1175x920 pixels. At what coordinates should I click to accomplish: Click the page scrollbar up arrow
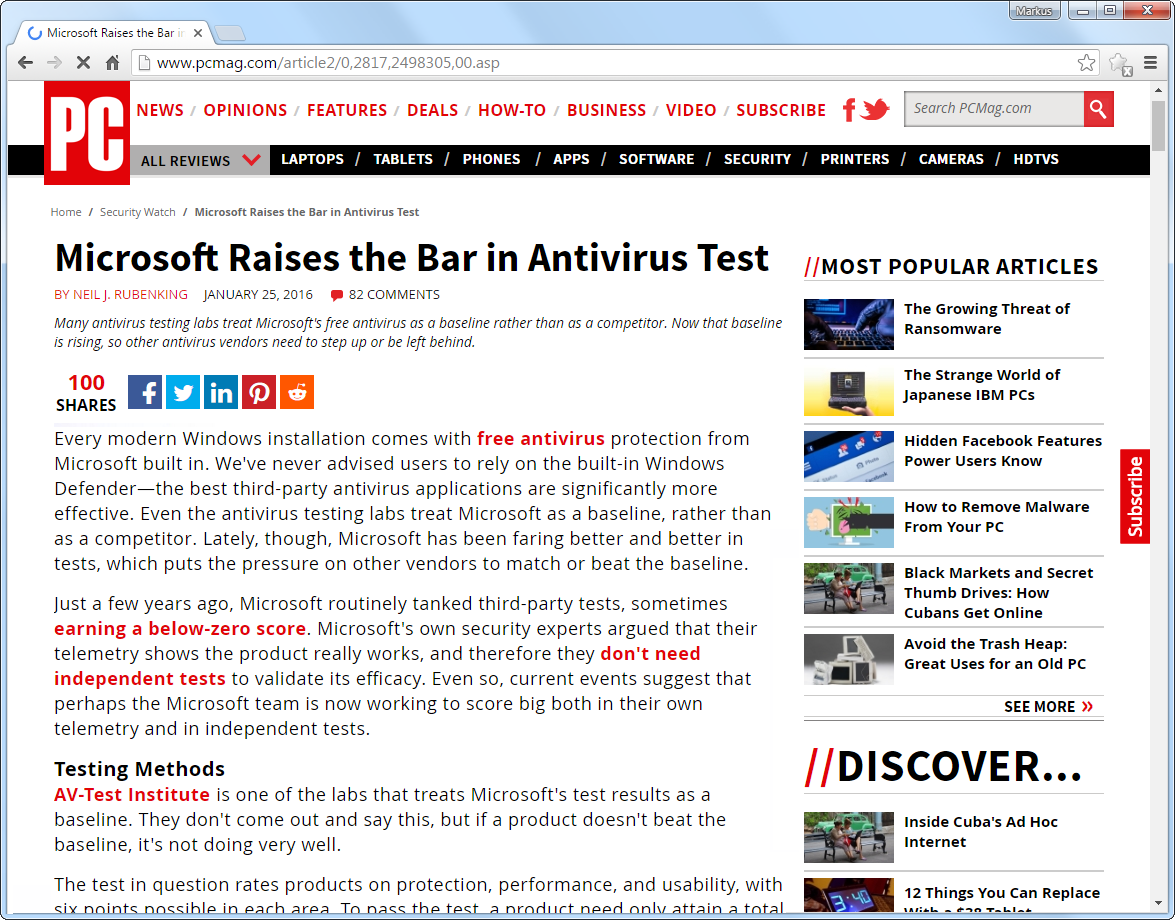pos(1159,90)
